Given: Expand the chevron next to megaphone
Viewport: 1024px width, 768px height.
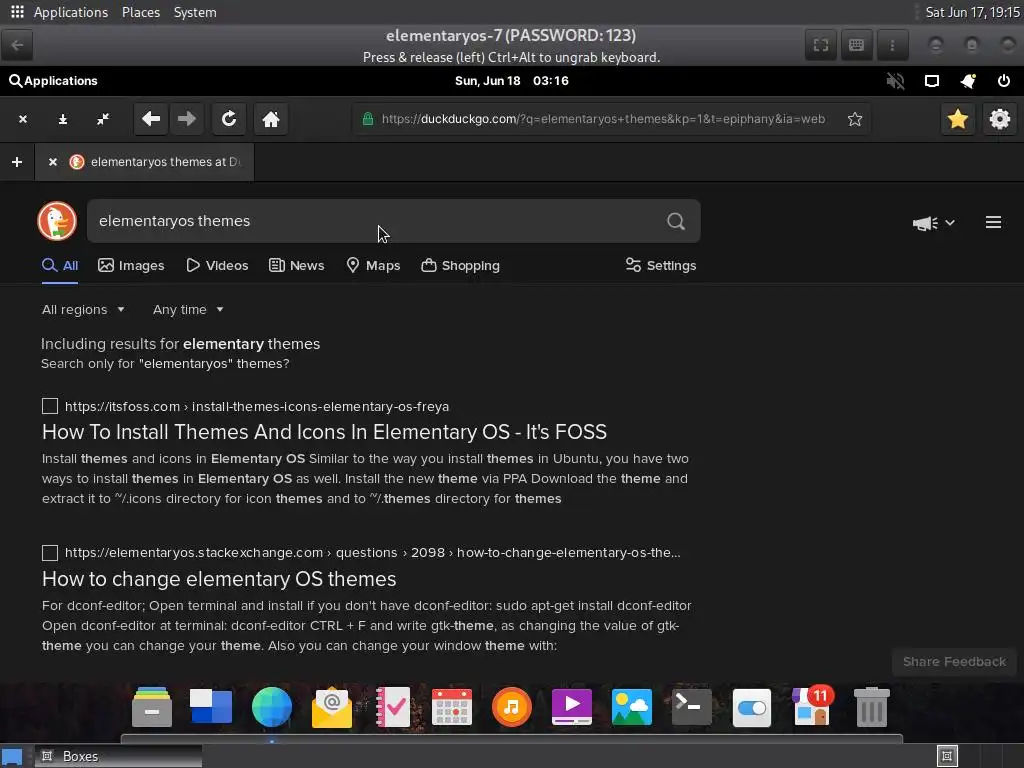Looking at the screenshot, I should click(x=950, y=223).
